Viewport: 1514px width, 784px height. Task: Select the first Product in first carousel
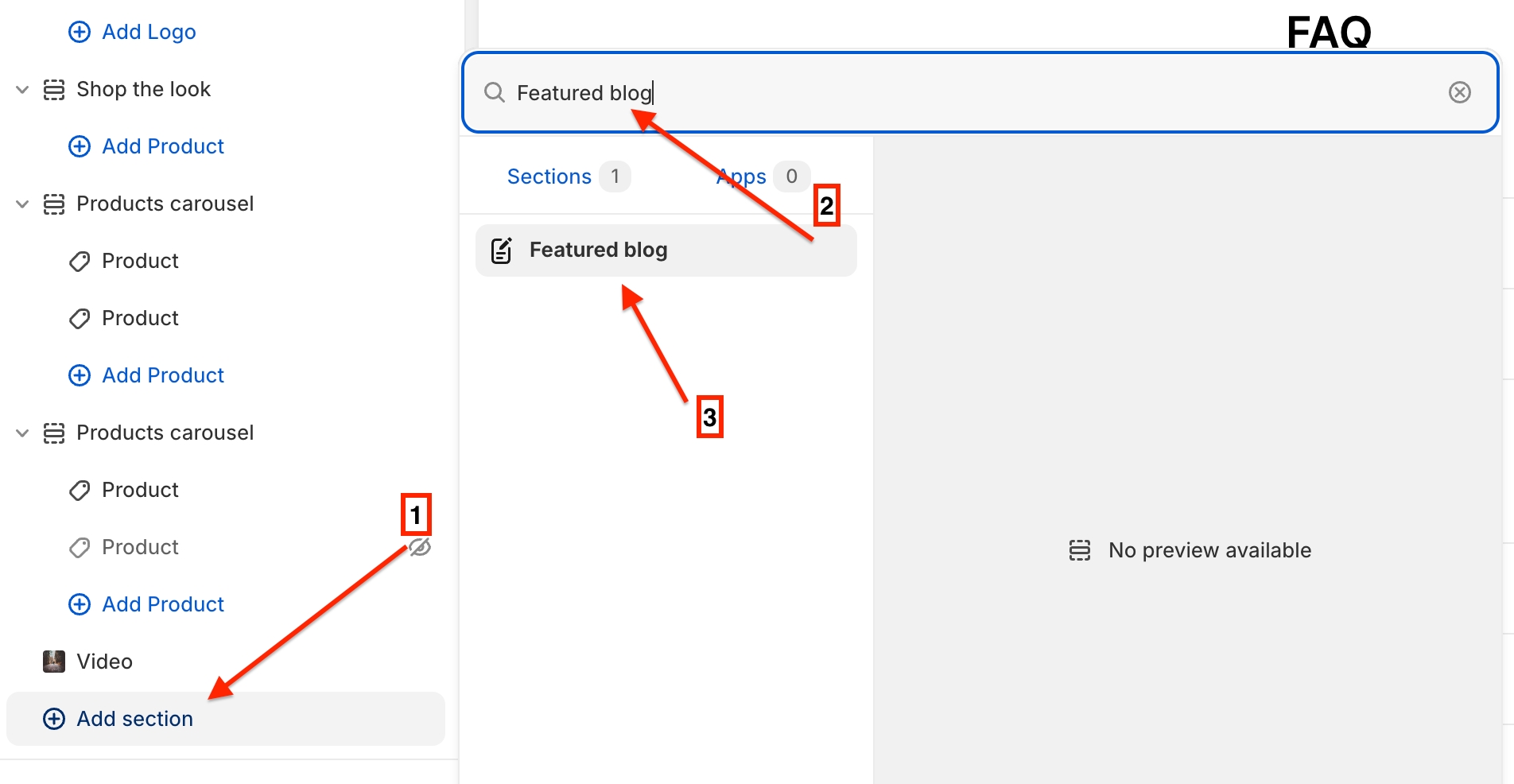140,262
